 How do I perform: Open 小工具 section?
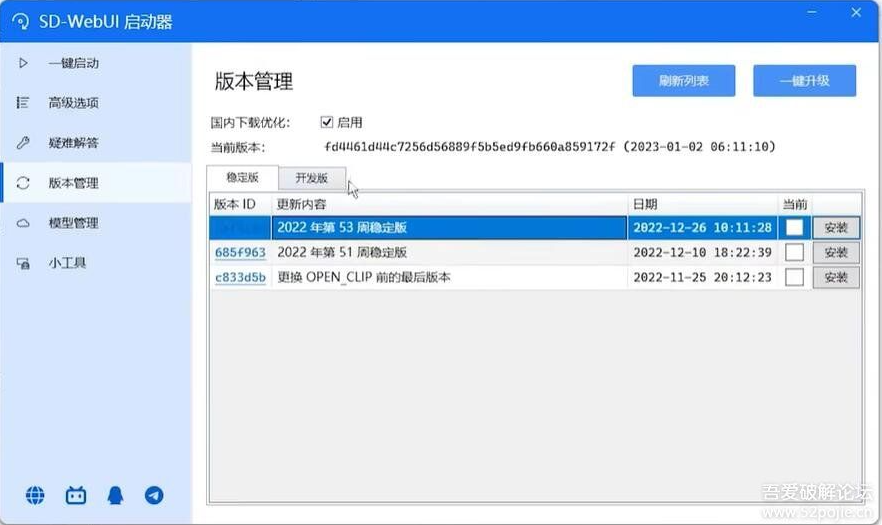click(x=96, y=263)
